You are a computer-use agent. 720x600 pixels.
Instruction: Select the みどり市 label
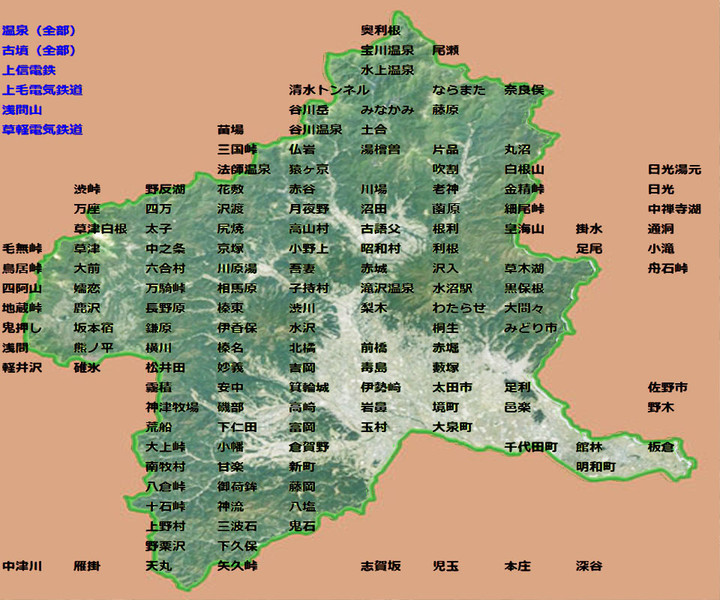[x=530, y=328]
